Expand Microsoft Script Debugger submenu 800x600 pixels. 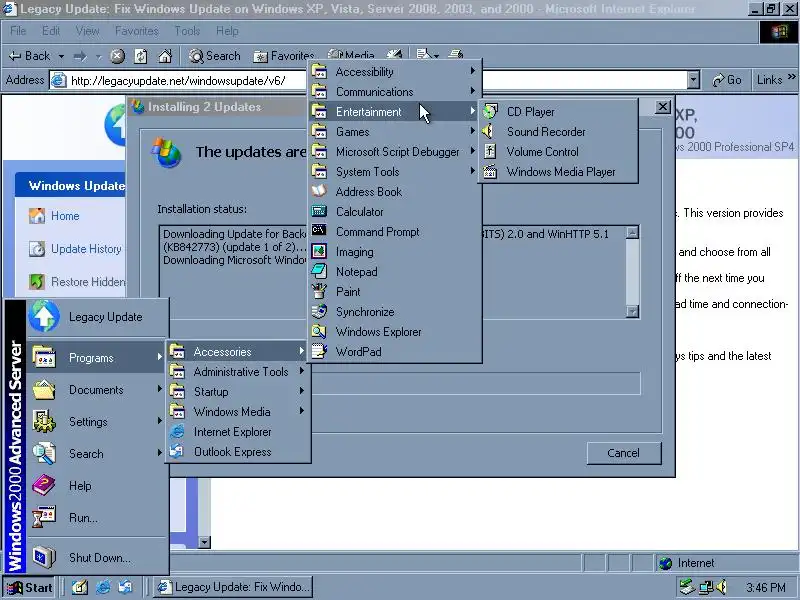pos(395,152)
